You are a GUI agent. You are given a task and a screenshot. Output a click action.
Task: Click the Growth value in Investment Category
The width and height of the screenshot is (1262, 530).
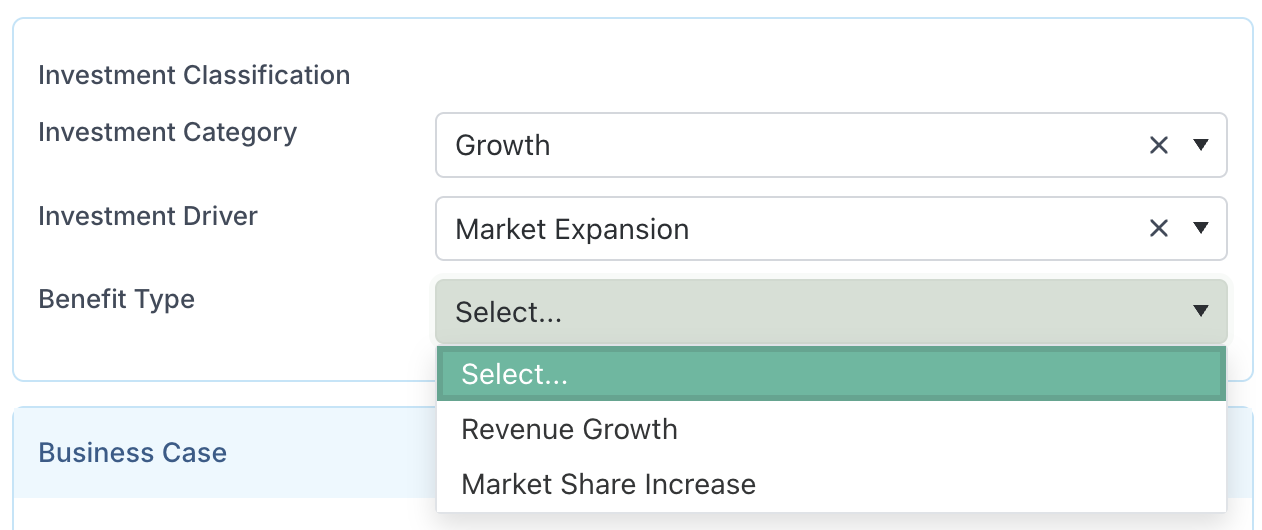503,145
